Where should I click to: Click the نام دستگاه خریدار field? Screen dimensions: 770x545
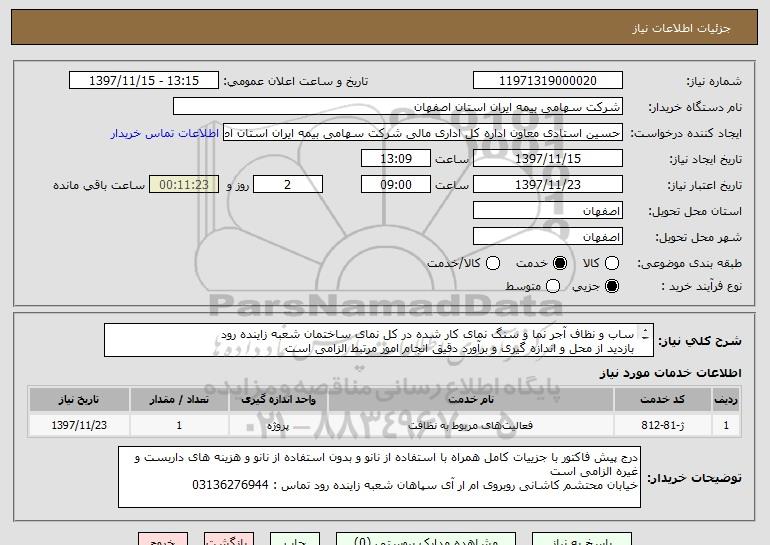click(398, 107)
